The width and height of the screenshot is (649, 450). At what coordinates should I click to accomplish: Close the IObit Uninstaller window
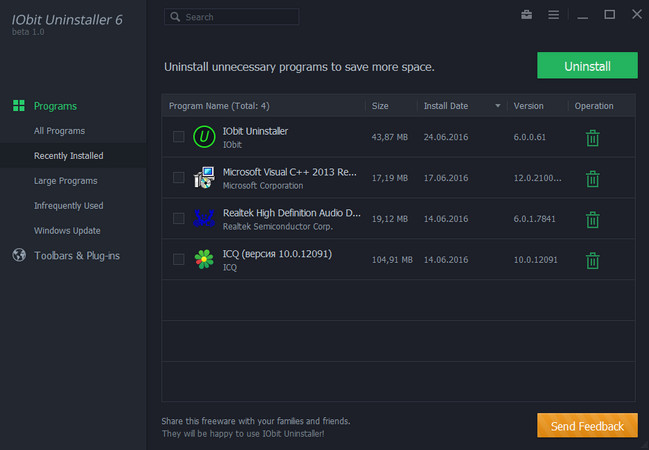pyautogui.click(x=637, y=14)
